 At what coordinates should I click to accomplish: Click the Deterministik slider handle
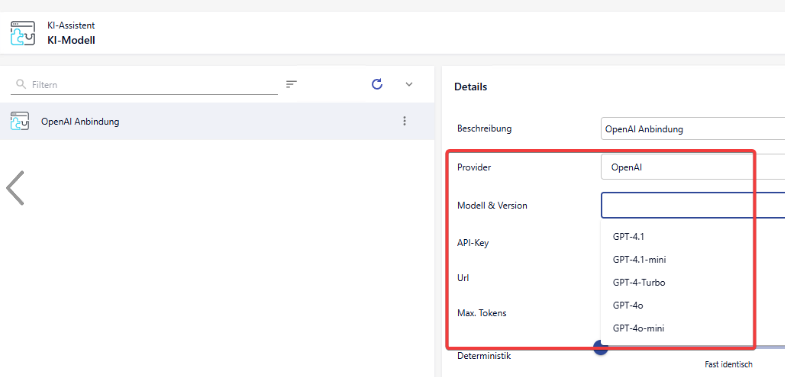click(600, 347)
